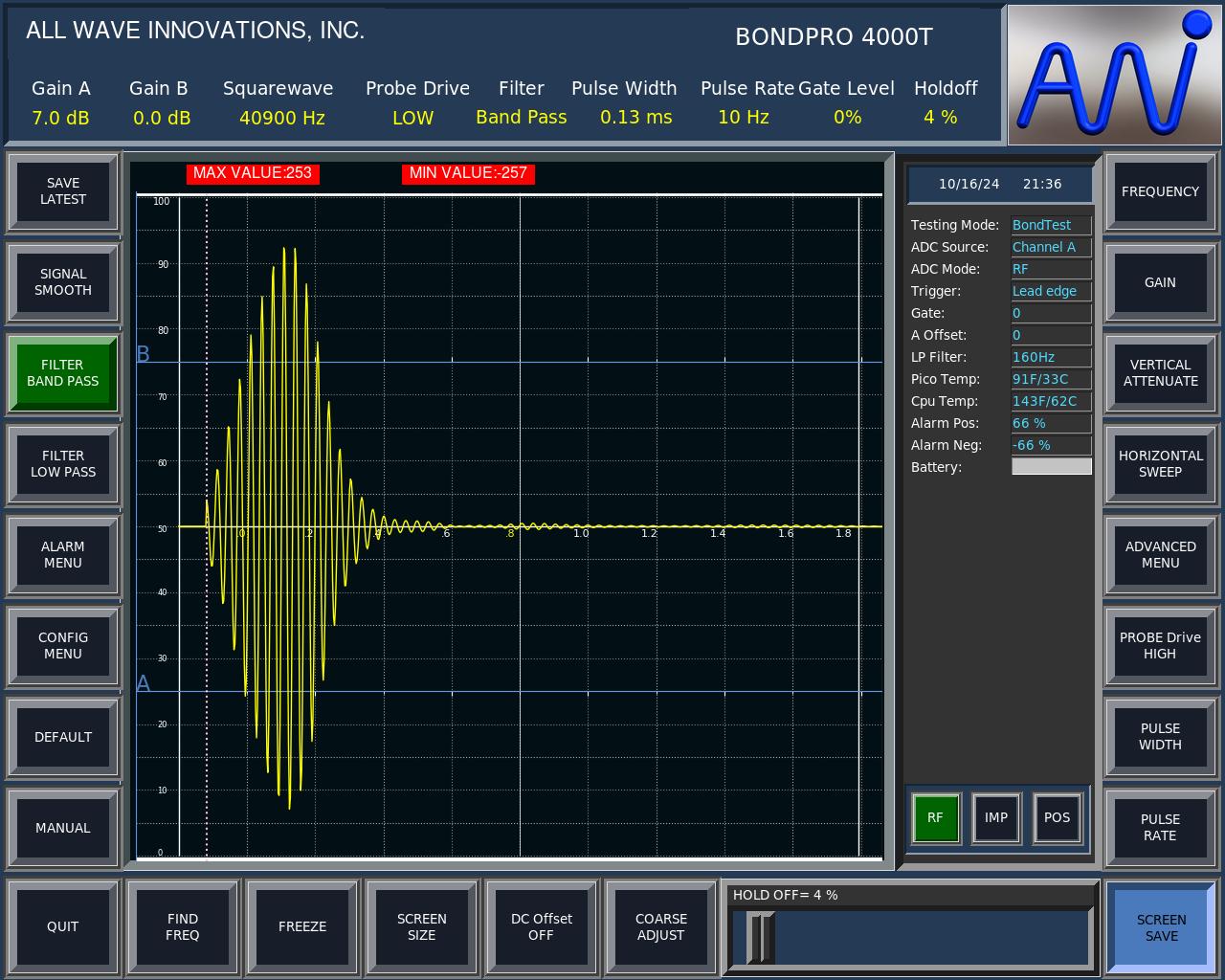Run FIND FREQ
1225x980 pixels.
(183, 926)
